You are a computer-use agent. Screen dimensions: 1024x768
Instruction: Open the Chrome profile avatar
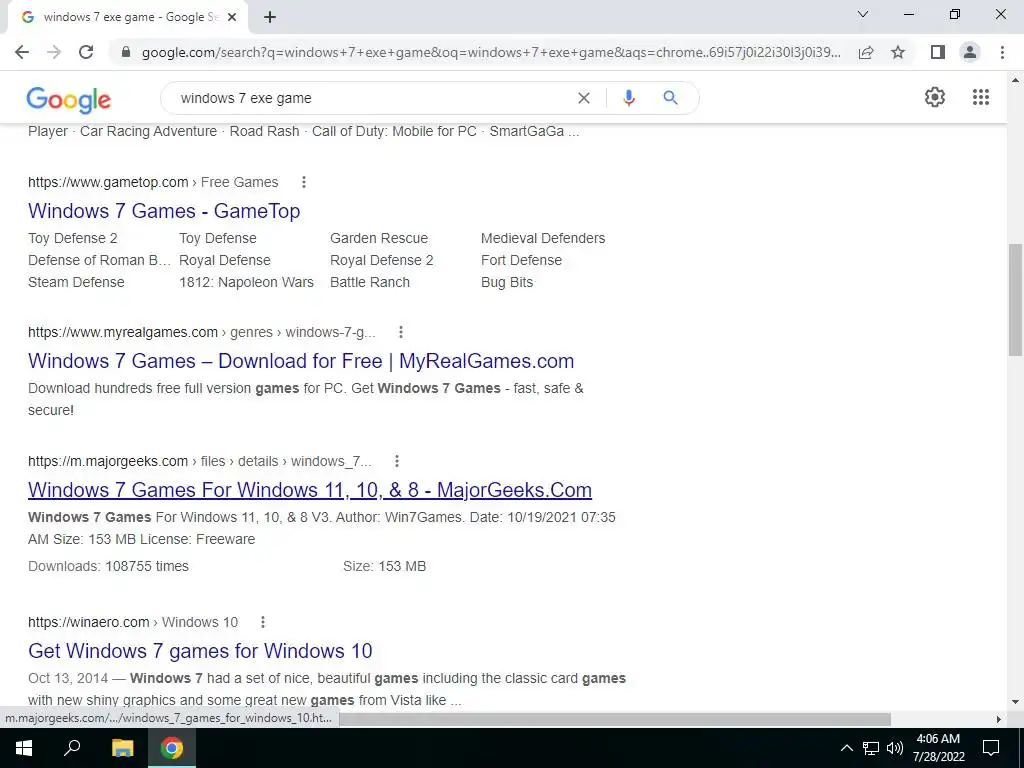coord(970,52)
